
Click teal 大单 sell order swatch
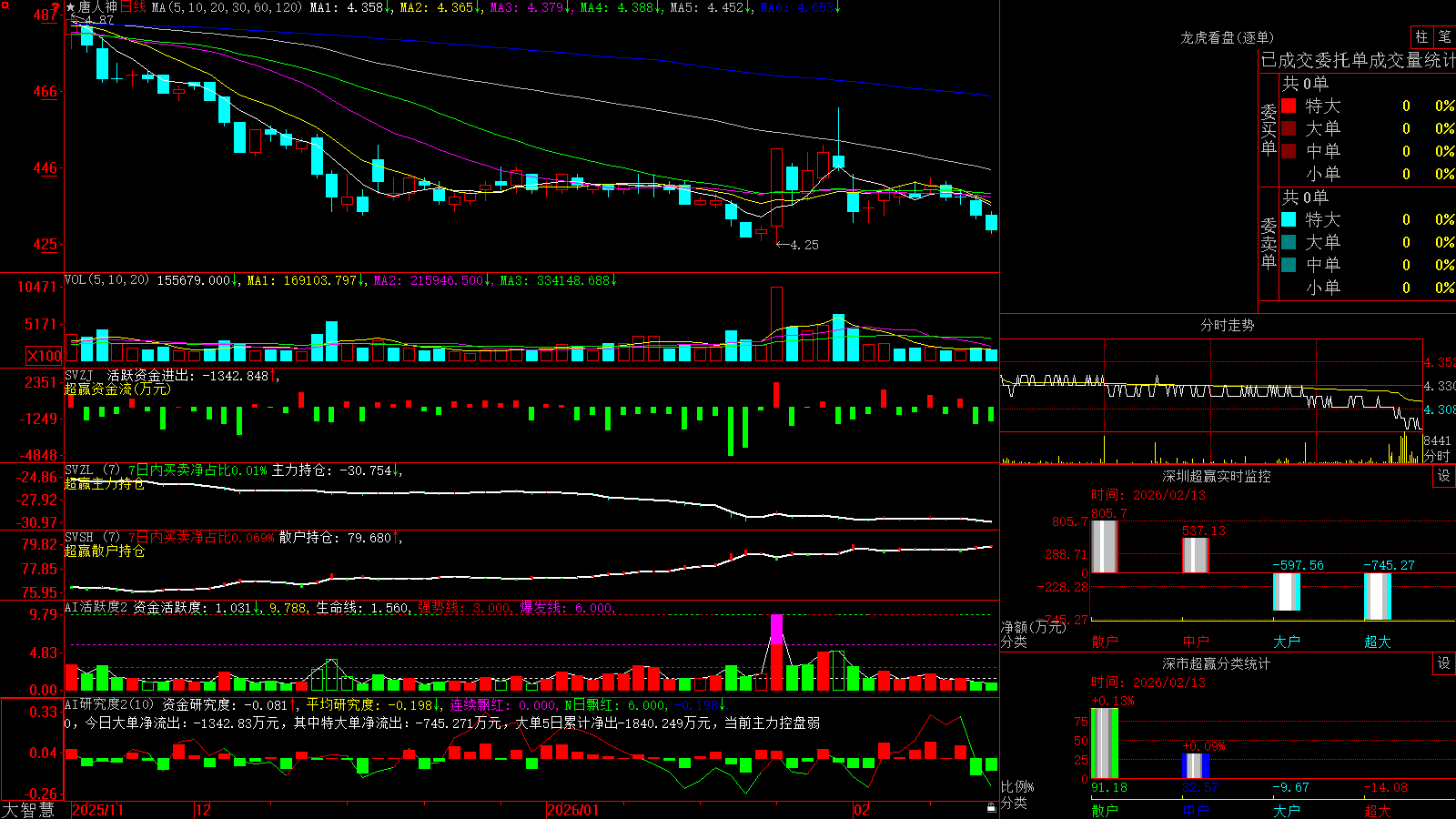[1289, 242]
